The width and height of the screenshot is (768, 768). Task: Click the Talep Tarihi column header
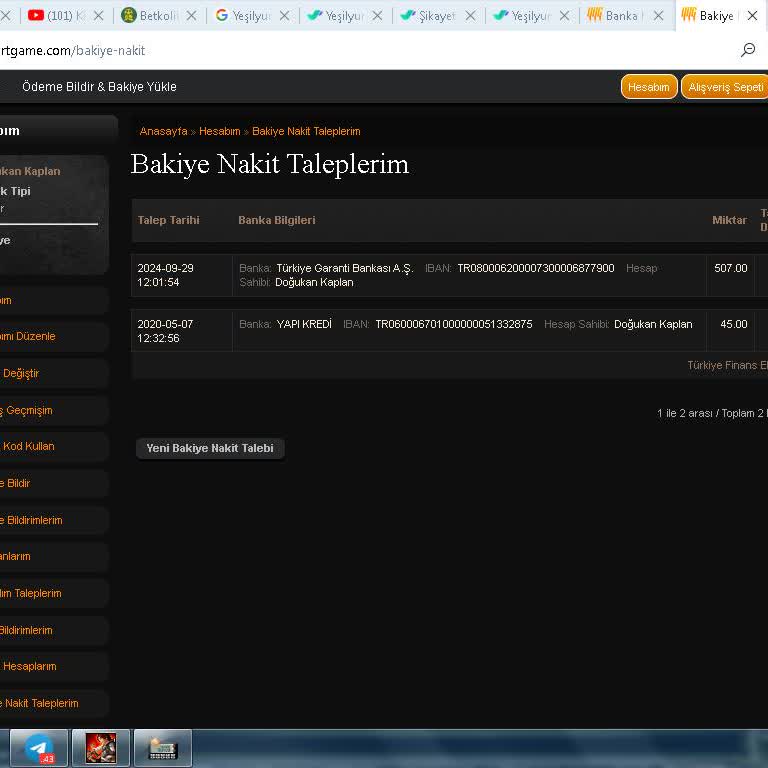[168, 220]
